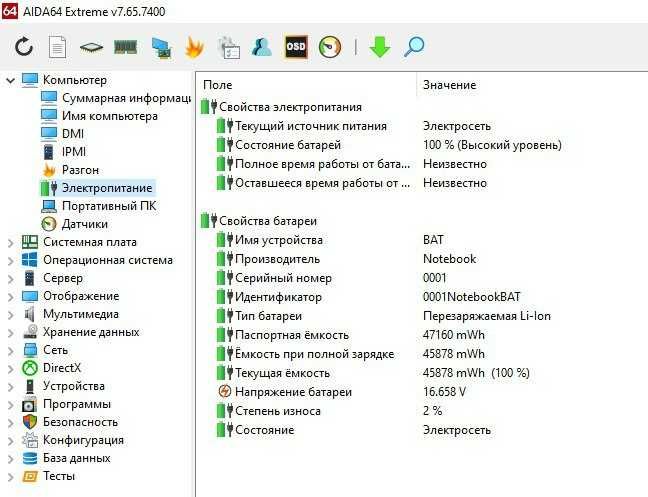Screen dimensions: 648x497
Task: Expand the Программы node
Action: point(11,404)
